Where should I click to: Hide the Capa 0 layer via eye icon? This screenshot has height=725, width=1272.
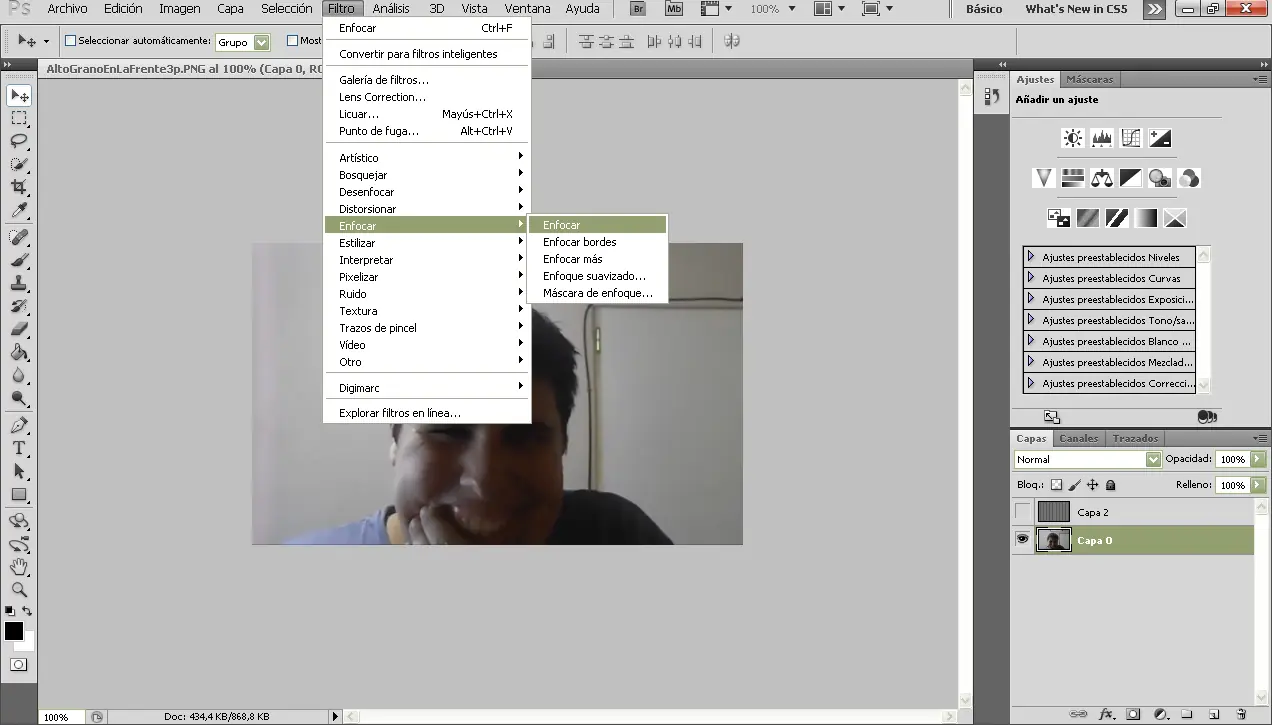click(1022, 540)
